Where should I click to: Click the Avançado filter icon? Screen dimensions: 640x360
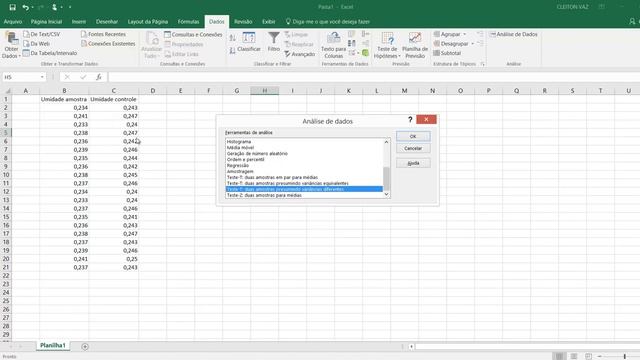tap(287, 54)
